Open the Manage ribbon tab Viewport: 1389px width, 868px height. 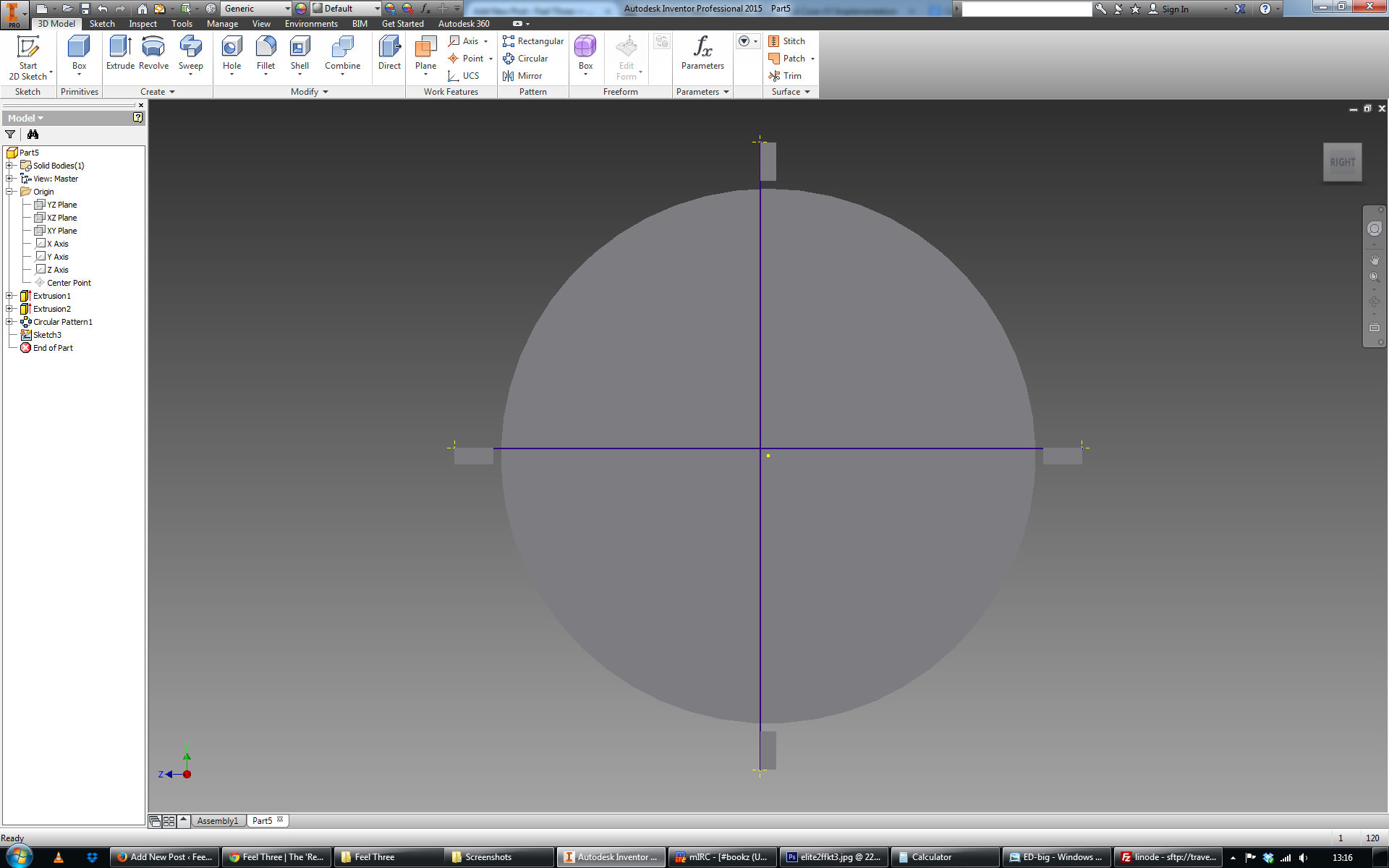[222, 24]
